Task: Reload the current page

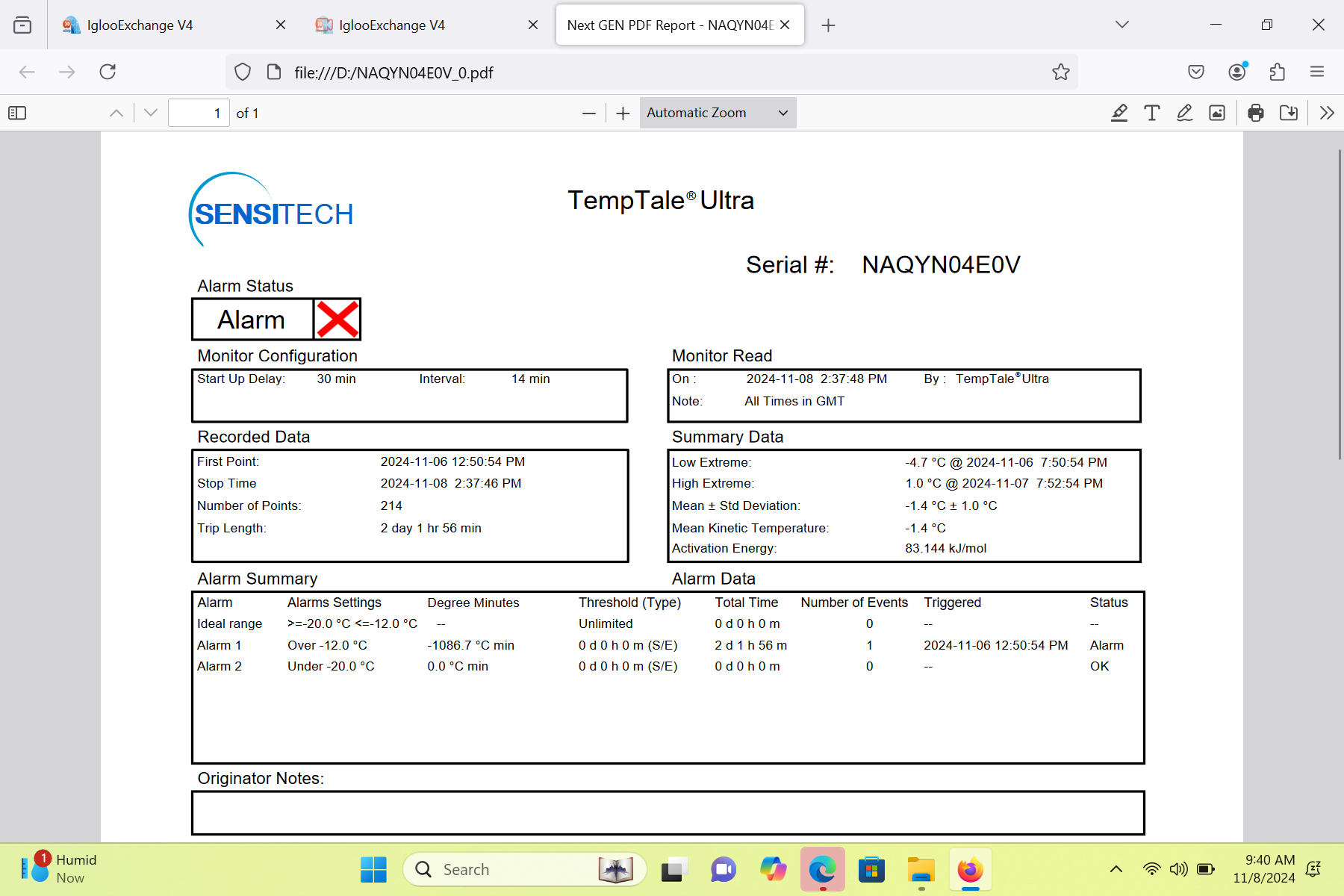Action: (108, 72)
